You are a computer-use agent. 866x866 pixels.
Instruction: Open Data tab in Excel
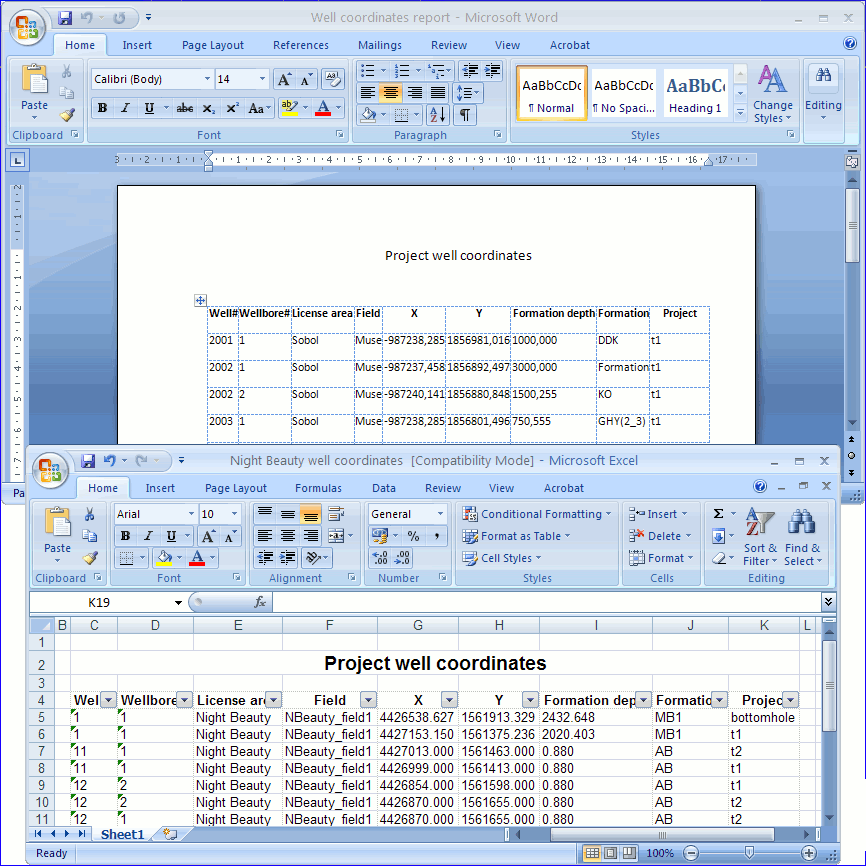(383, 488)
